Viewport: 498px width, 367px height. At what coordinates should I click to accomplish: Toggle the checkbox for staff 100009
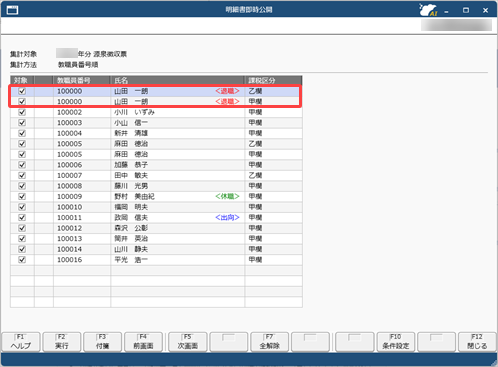tap(22, 197)
